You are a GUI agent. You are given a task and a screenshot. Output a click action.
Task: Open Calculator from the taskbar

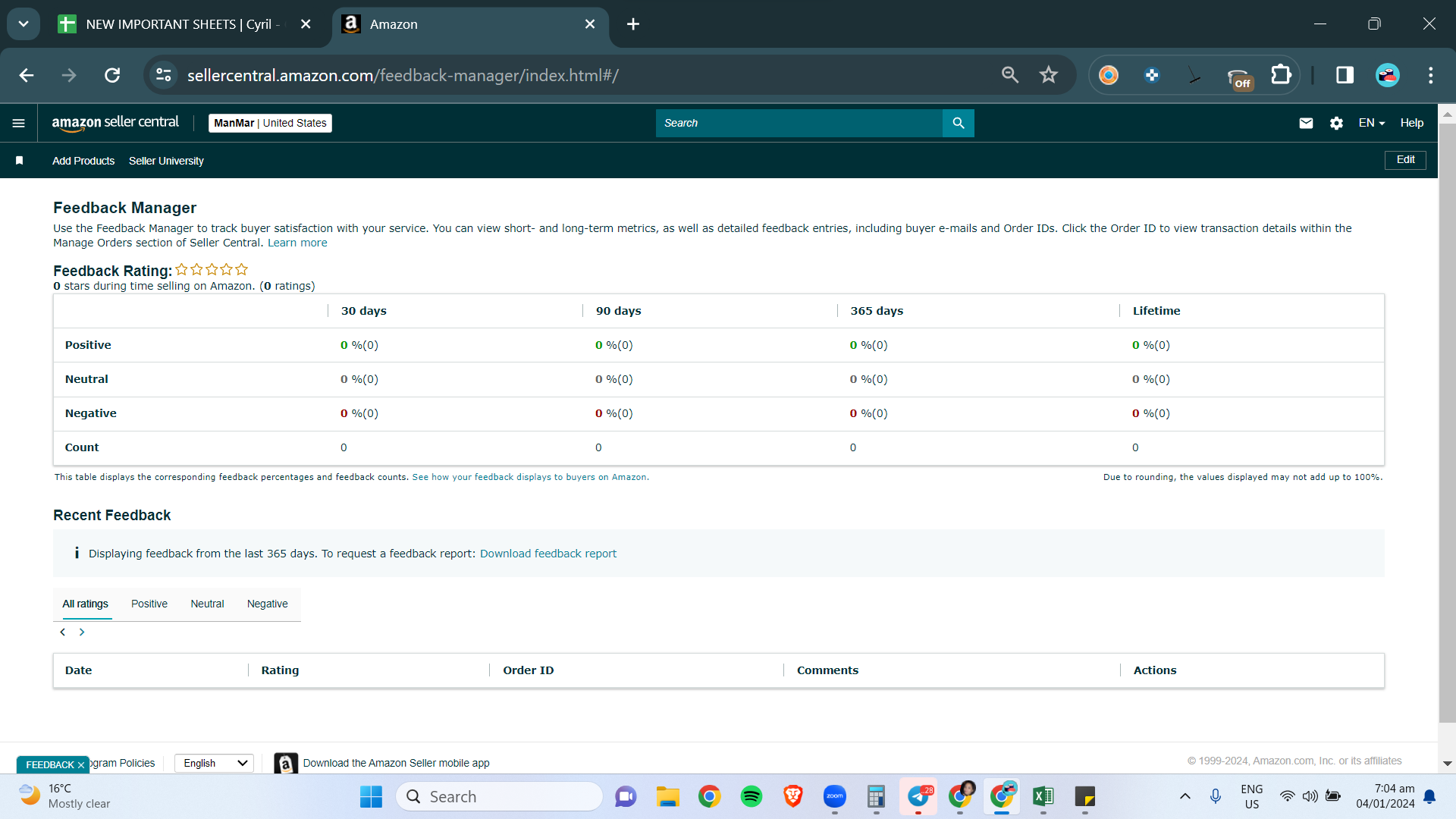[x=876, y=796]
